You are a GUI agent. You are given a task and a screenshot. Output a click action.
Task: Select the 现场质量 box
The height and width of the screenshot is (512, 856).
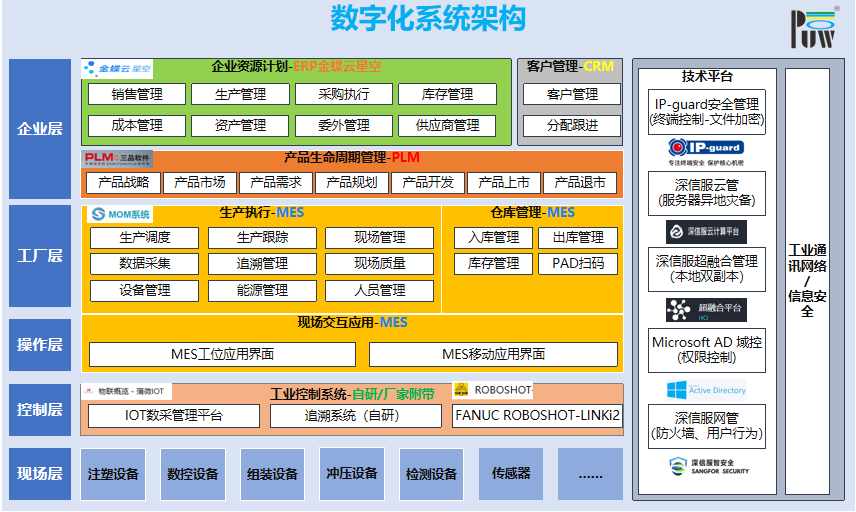point(379,264)
